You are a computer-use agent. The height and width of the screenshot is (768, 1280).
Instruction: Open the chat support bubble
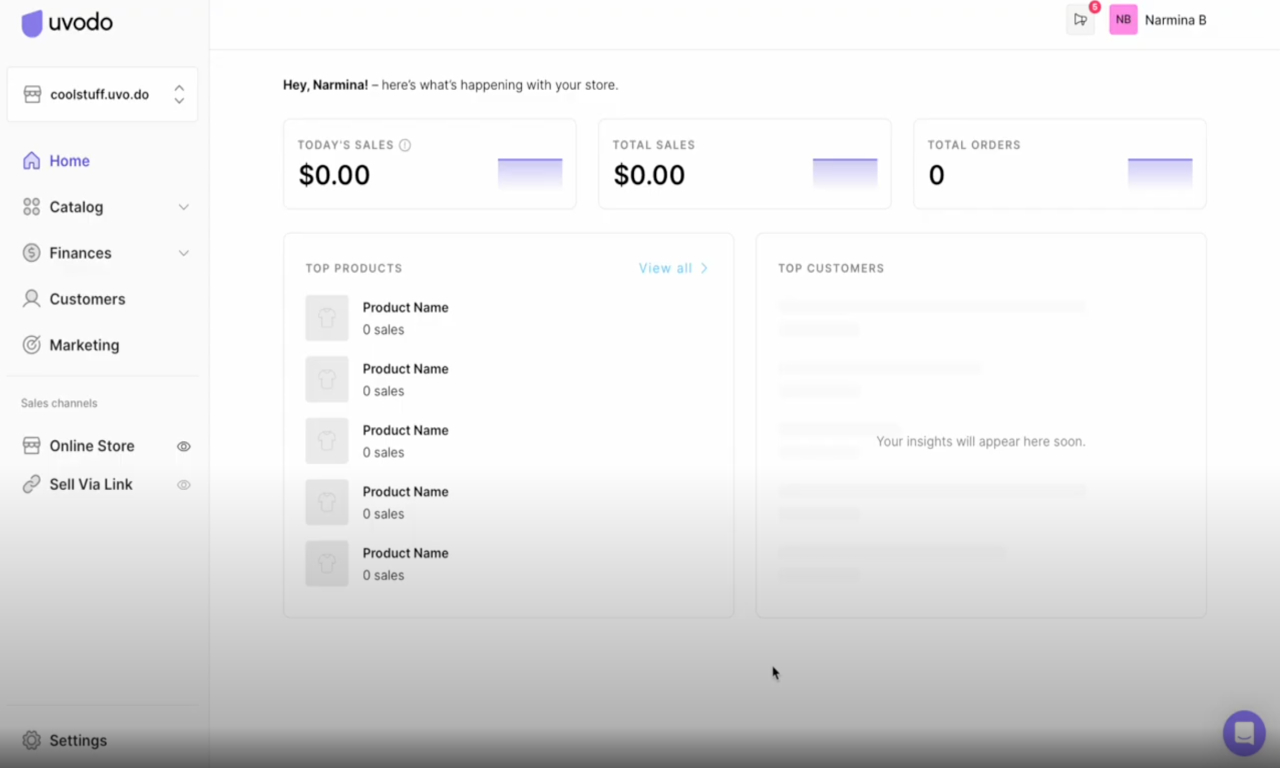(x=1244, y=733)
